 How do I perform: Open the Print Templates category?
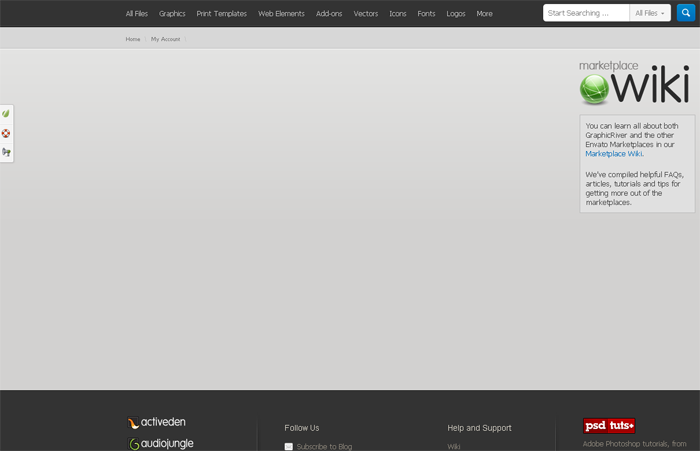coord(221,14)
